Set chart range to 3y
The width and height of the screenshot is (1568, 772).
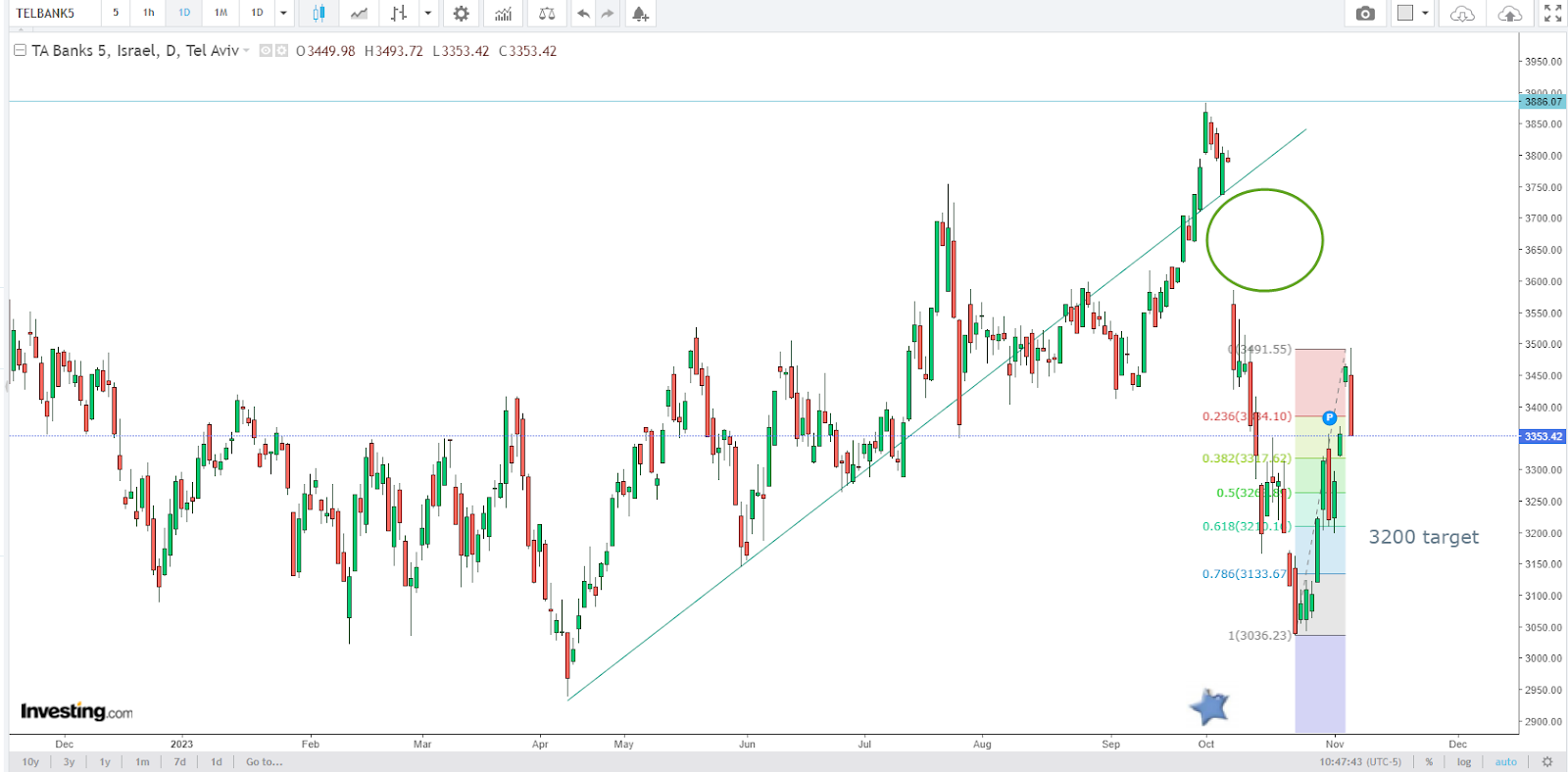coord(69,761)
